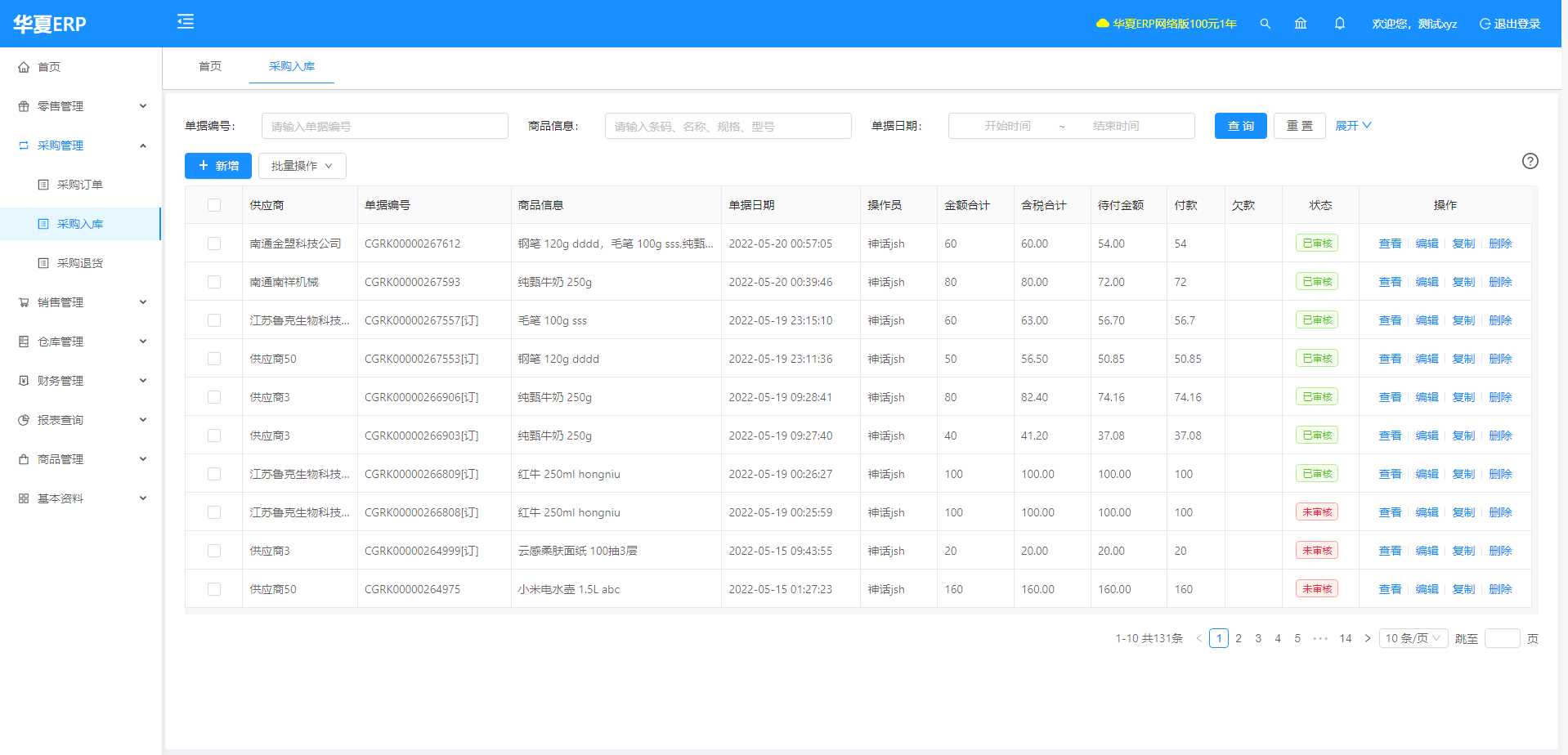
Task: Click the jump-forward ellipsis in pagination
Action: coord(1320,638)
